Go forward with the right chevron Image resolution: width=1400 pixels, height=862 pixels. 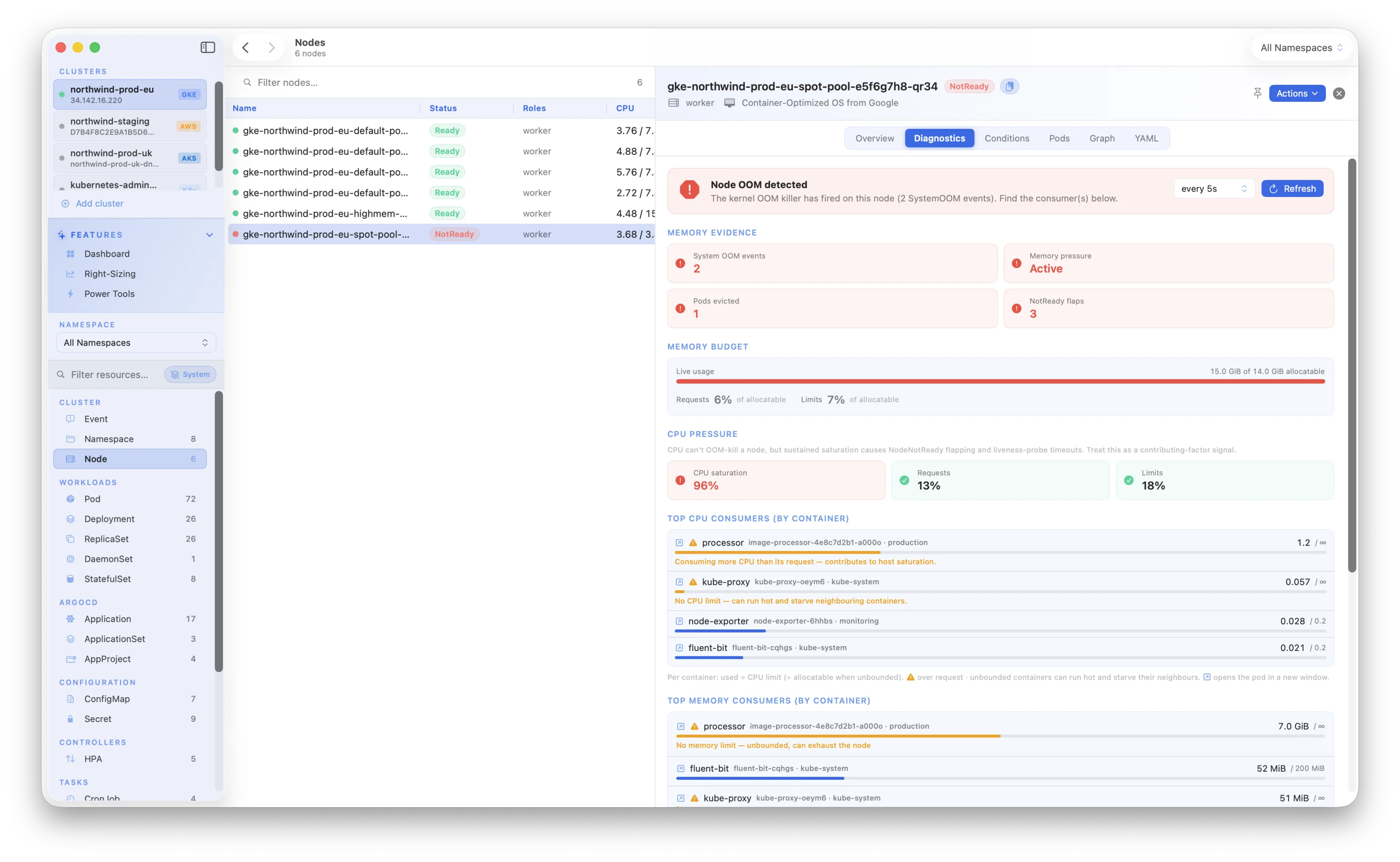pyautogui.click(x=272, y=47)
